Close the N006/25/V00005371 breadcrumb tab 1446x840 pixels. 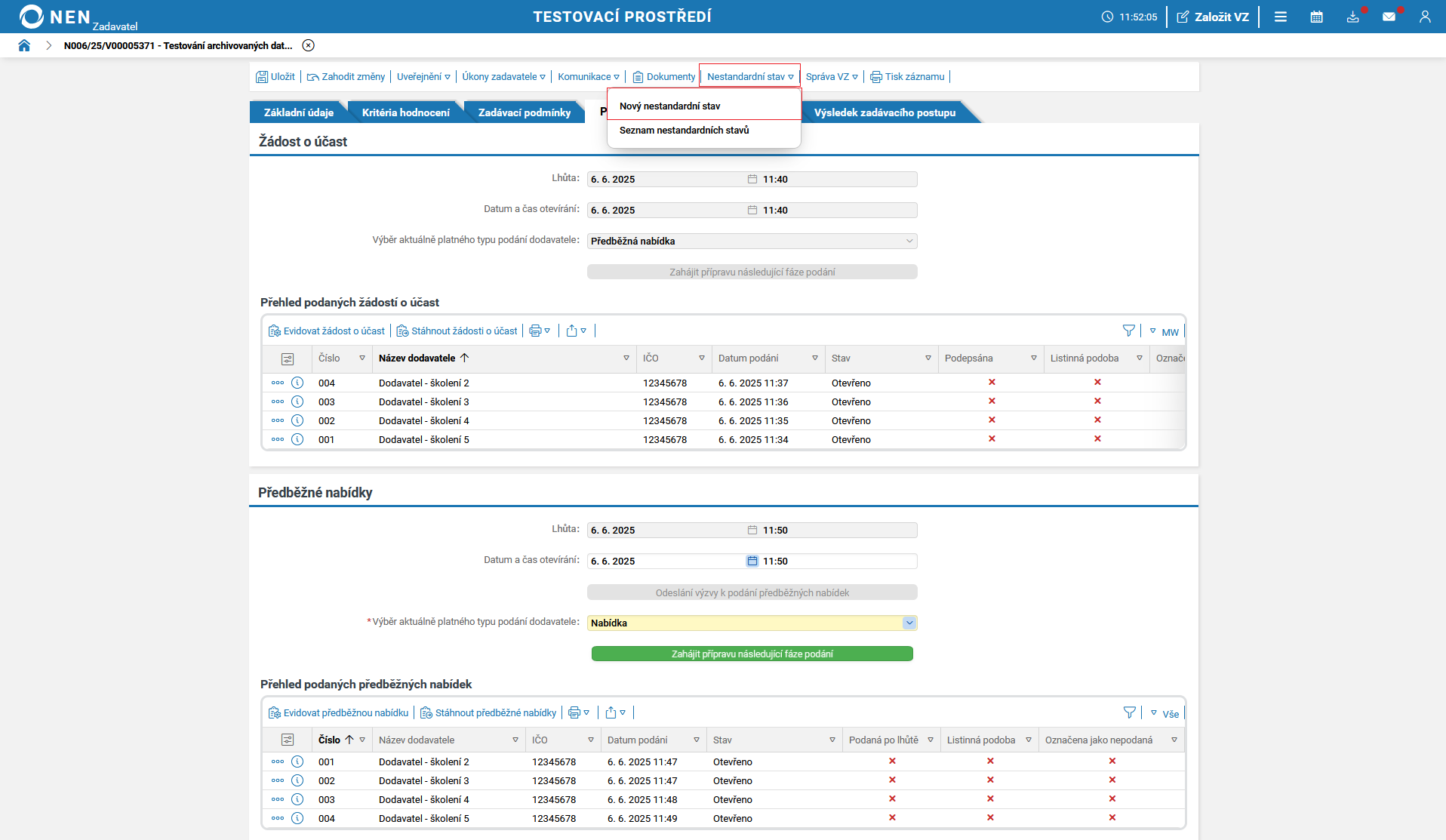(x=308, y=45)
